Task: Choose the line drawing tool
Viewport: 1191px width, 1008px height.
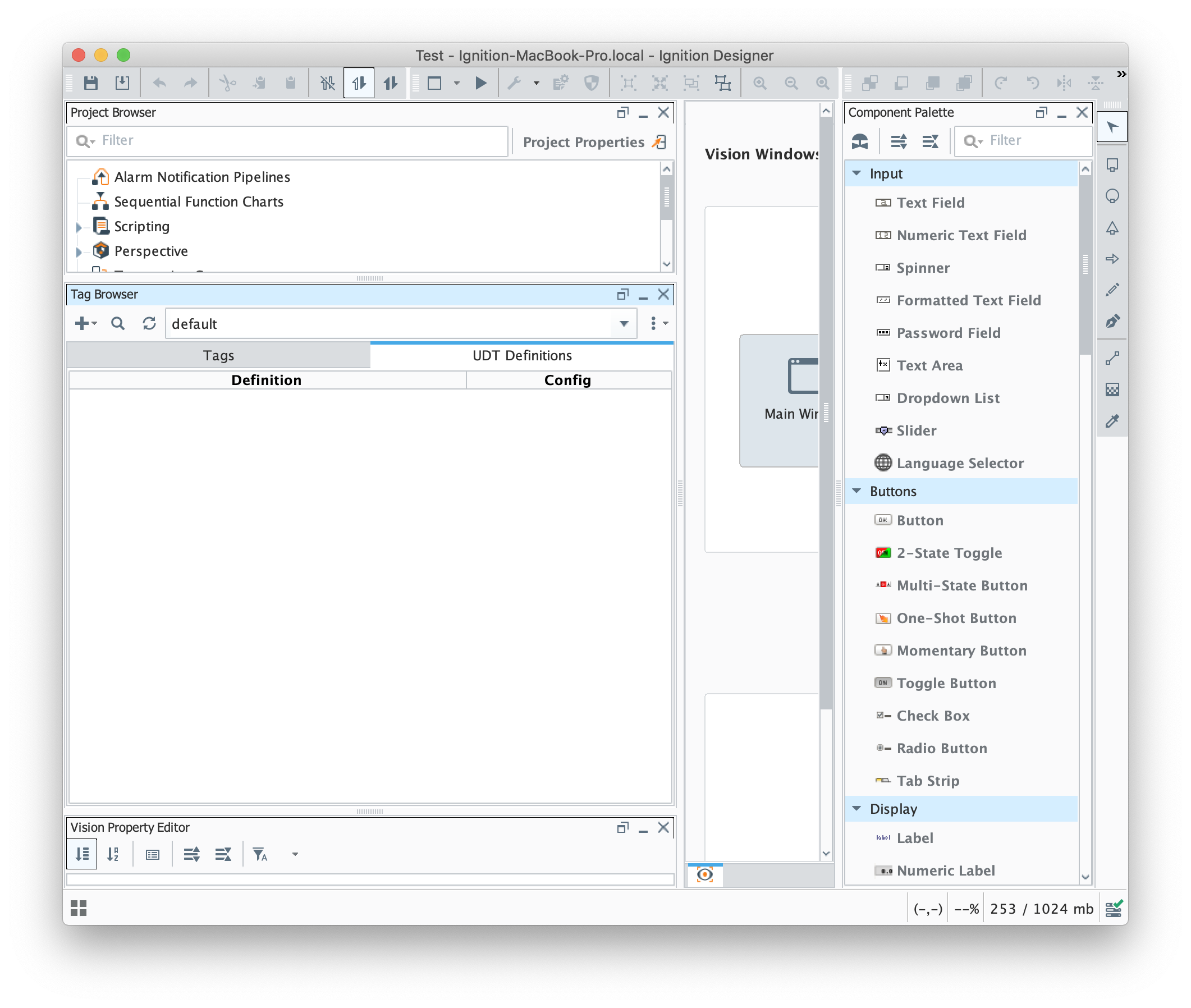Action: [x=1111, y=359]
